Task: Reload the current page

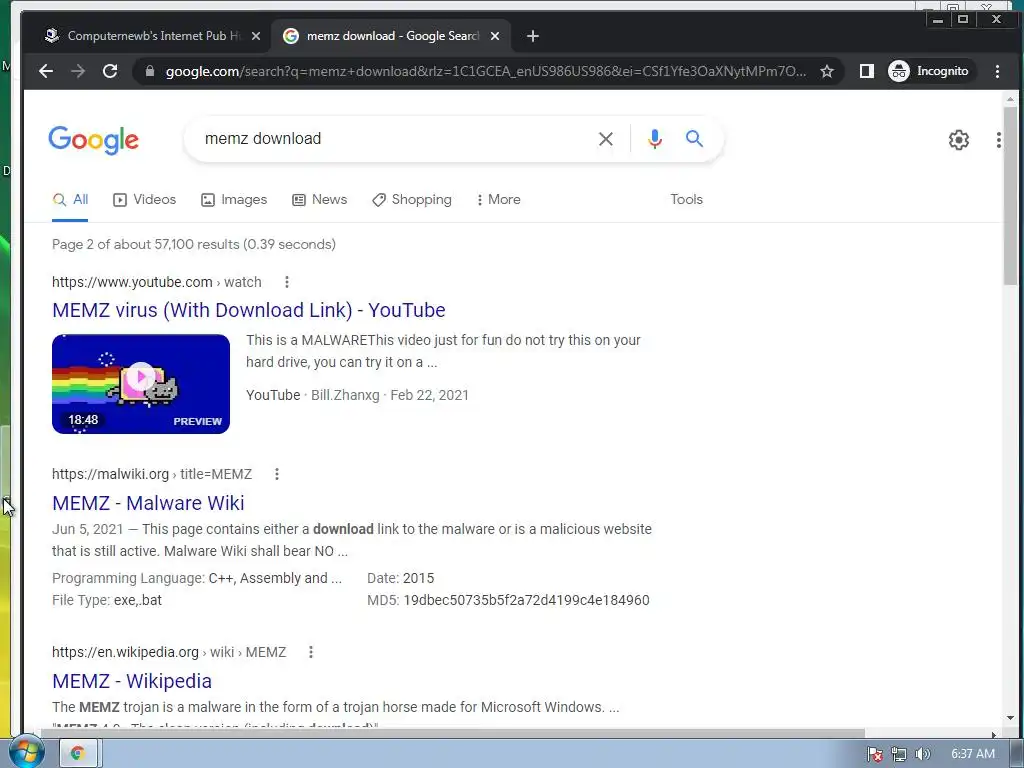Action: 110,71
